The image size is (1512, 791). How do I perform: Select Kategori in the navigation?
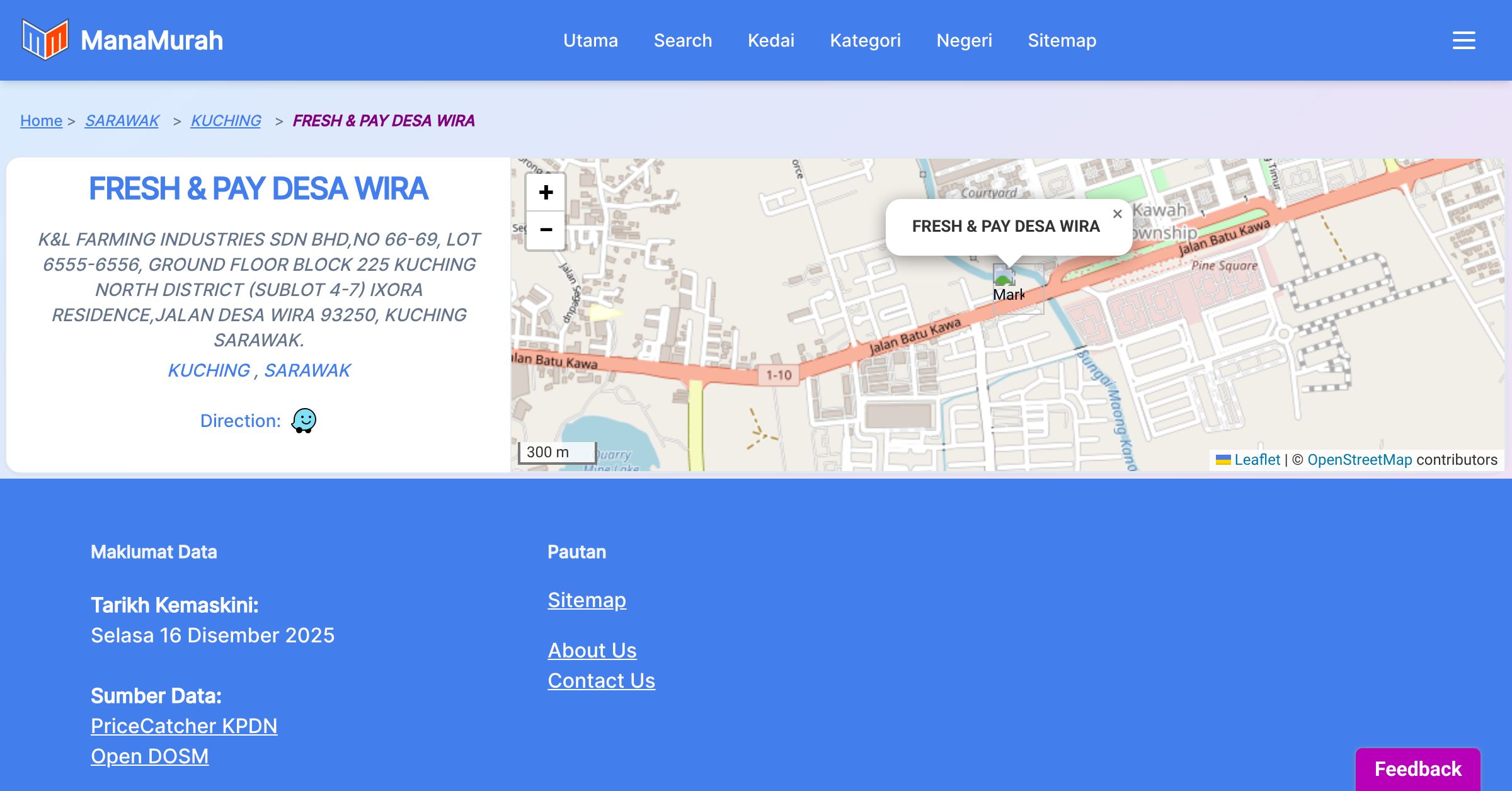click(865, 40)
